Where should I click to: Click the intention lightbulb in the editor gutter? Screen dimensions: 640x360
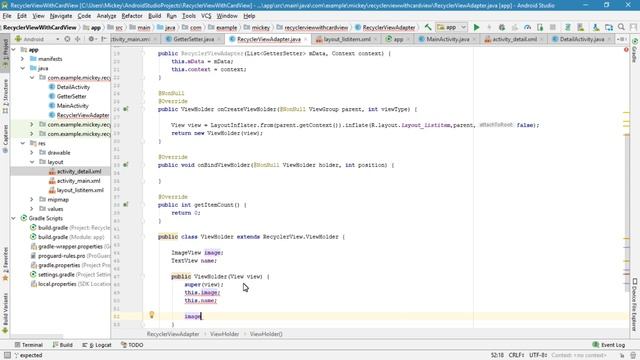point(151,315)
